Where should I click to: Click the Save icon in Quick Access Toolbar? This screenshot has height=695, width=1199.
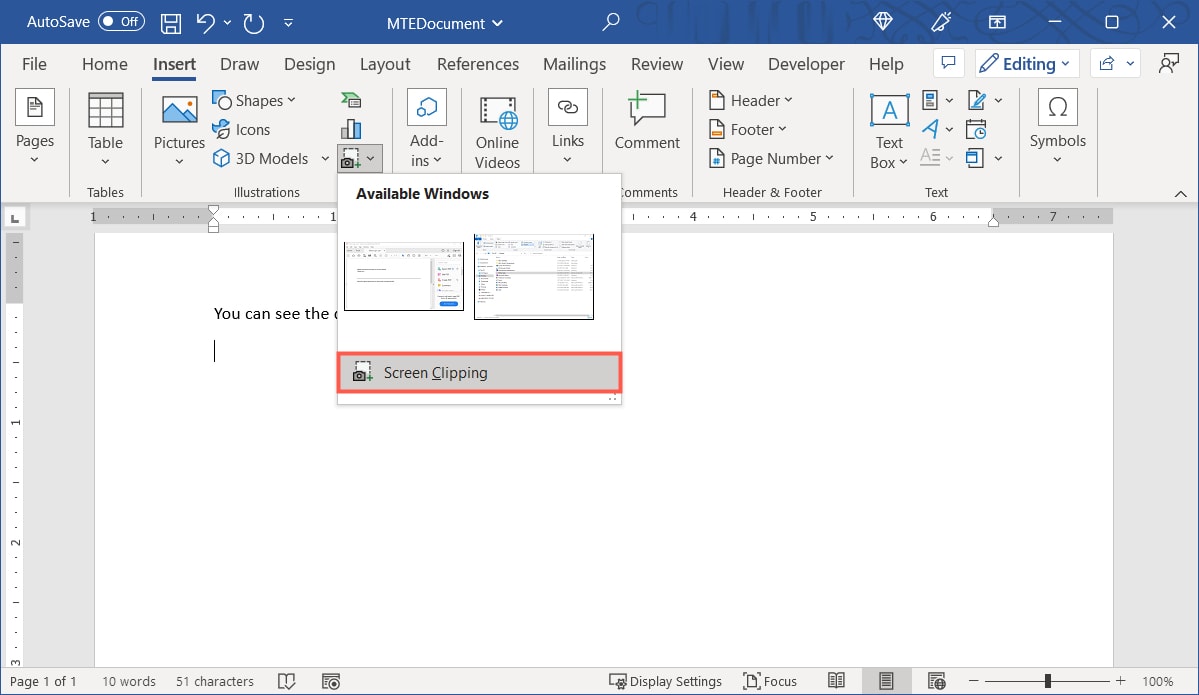point(170,22)
